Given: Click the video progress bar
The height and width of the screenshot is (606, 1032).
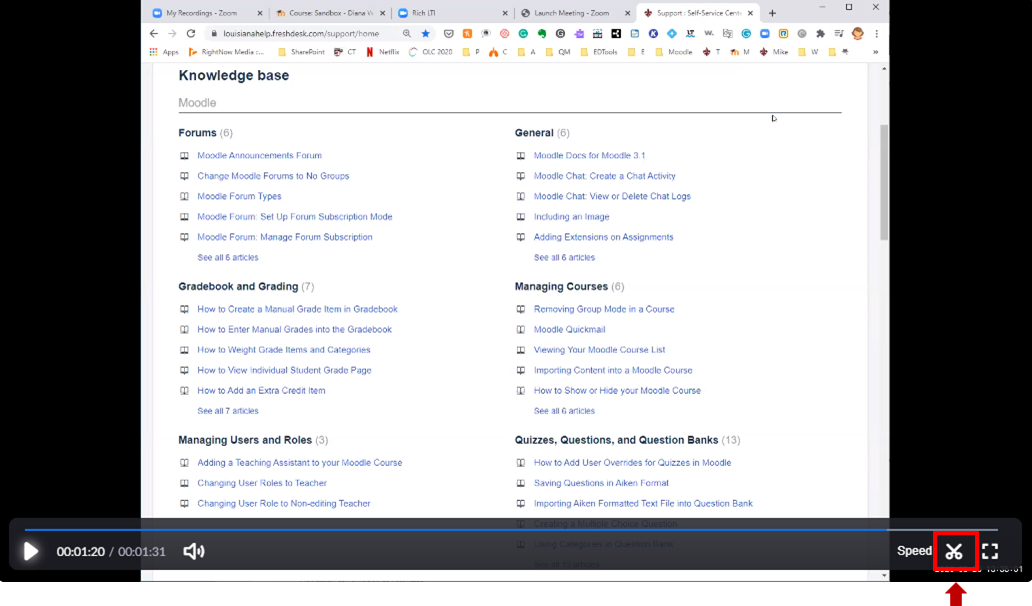Looking at the screenshot, I should [511, 529].
